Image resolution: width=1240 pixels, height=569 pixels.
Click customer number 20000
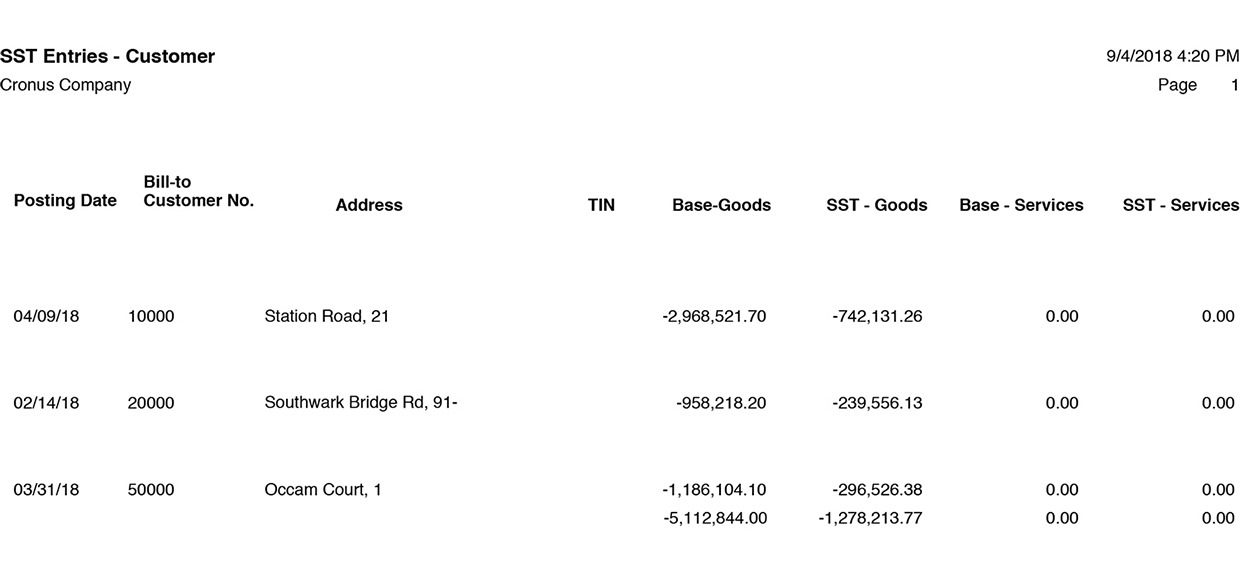(x=151, y=404)
